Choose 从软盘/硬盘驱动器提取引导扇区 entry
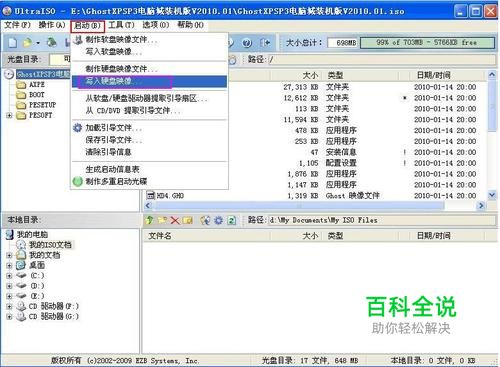The width and height of the screenshot is (500, 367). point(150,98)
